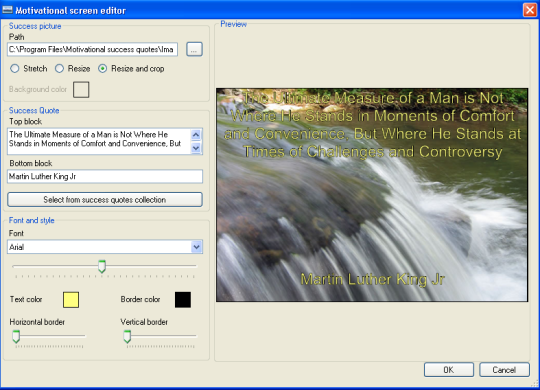Image resolution: width=540 pixels, height=390 pixels.
Task: Click the Top block scroll down arrow
Action: pos(196,148)
